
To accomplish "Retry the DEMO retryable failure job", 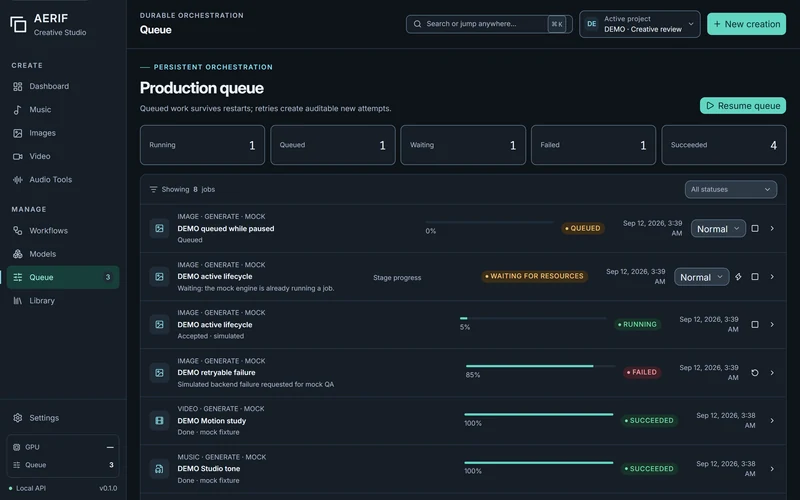I will tap(755, 373).
